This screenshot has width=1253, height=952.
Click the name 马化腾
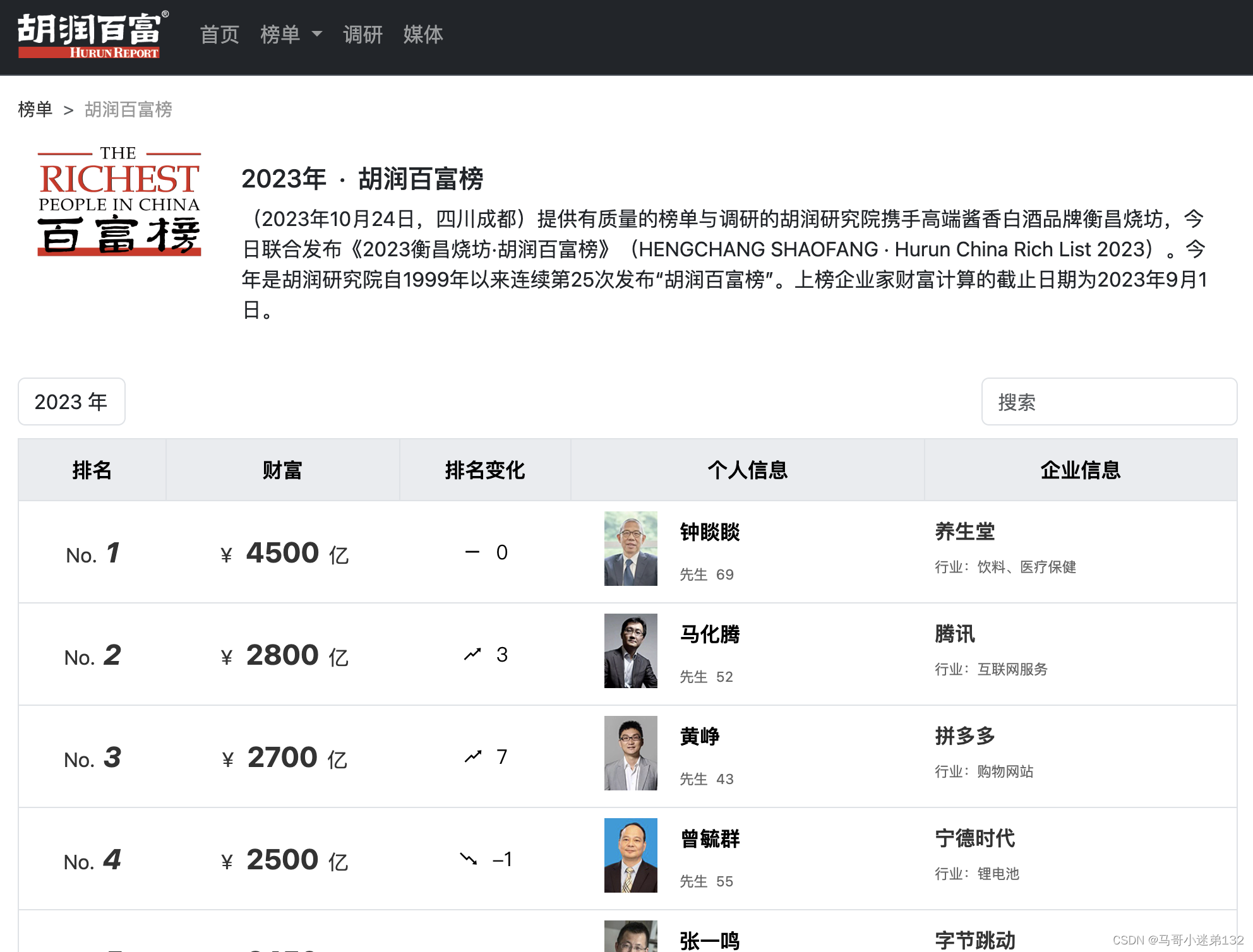(710, 634)
